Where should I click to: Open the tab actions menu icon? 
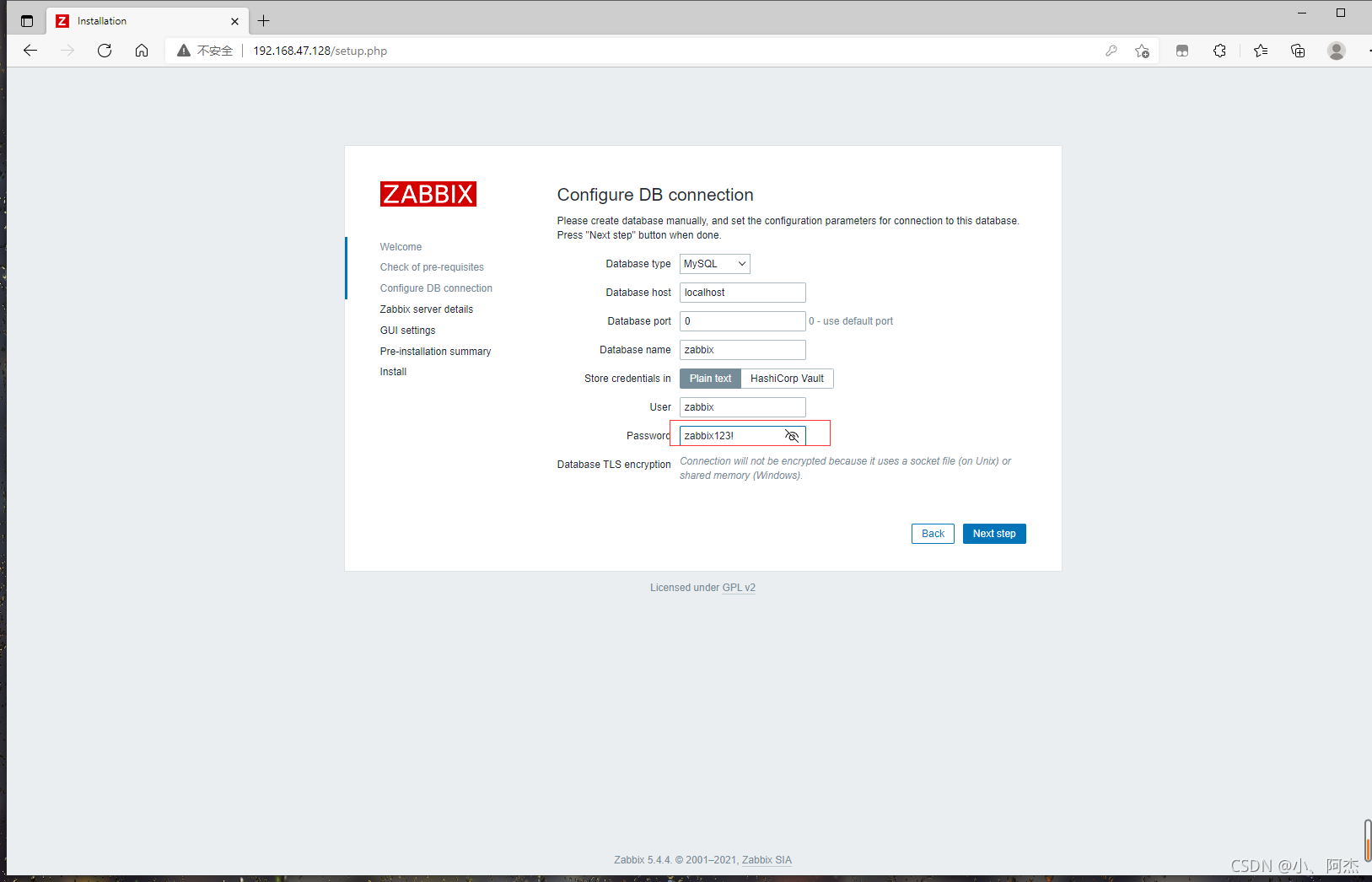[27, 21]
